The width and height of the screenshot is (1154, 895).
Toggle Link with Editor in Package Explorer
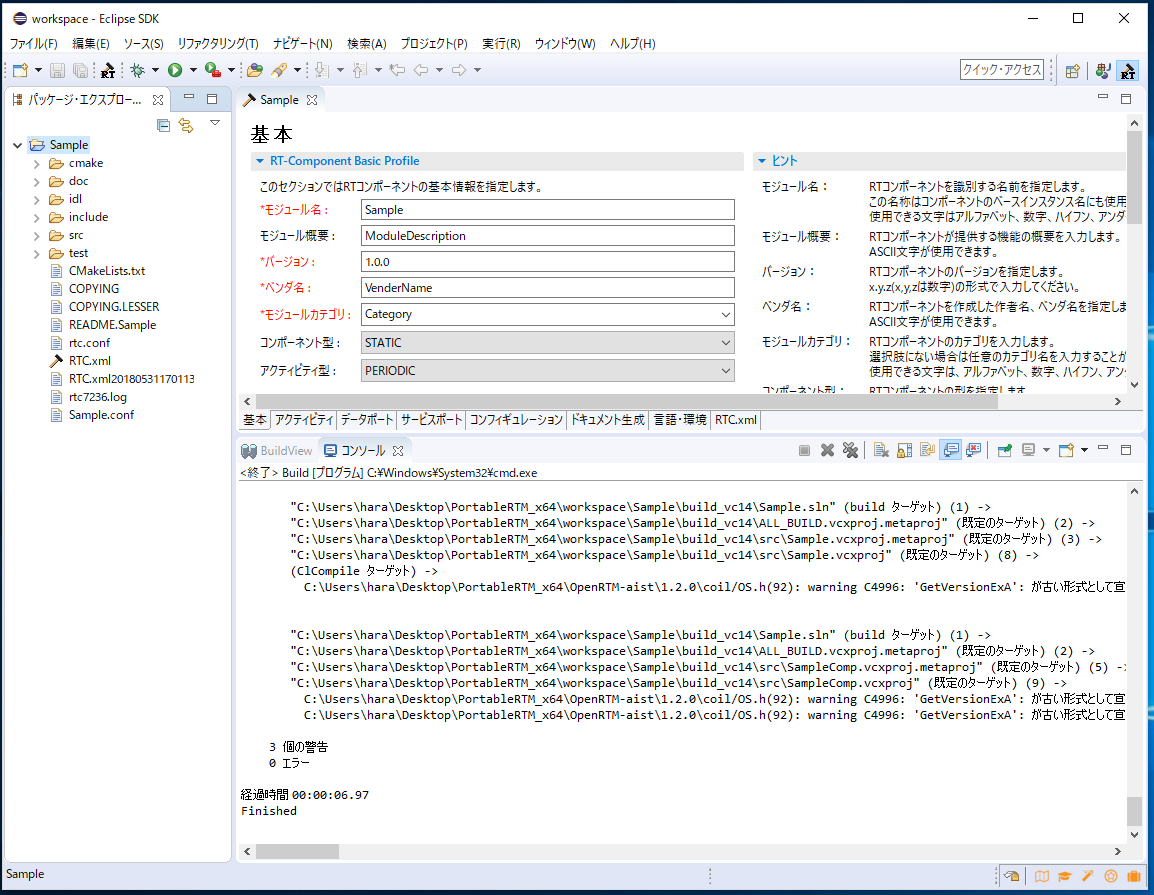186,126
